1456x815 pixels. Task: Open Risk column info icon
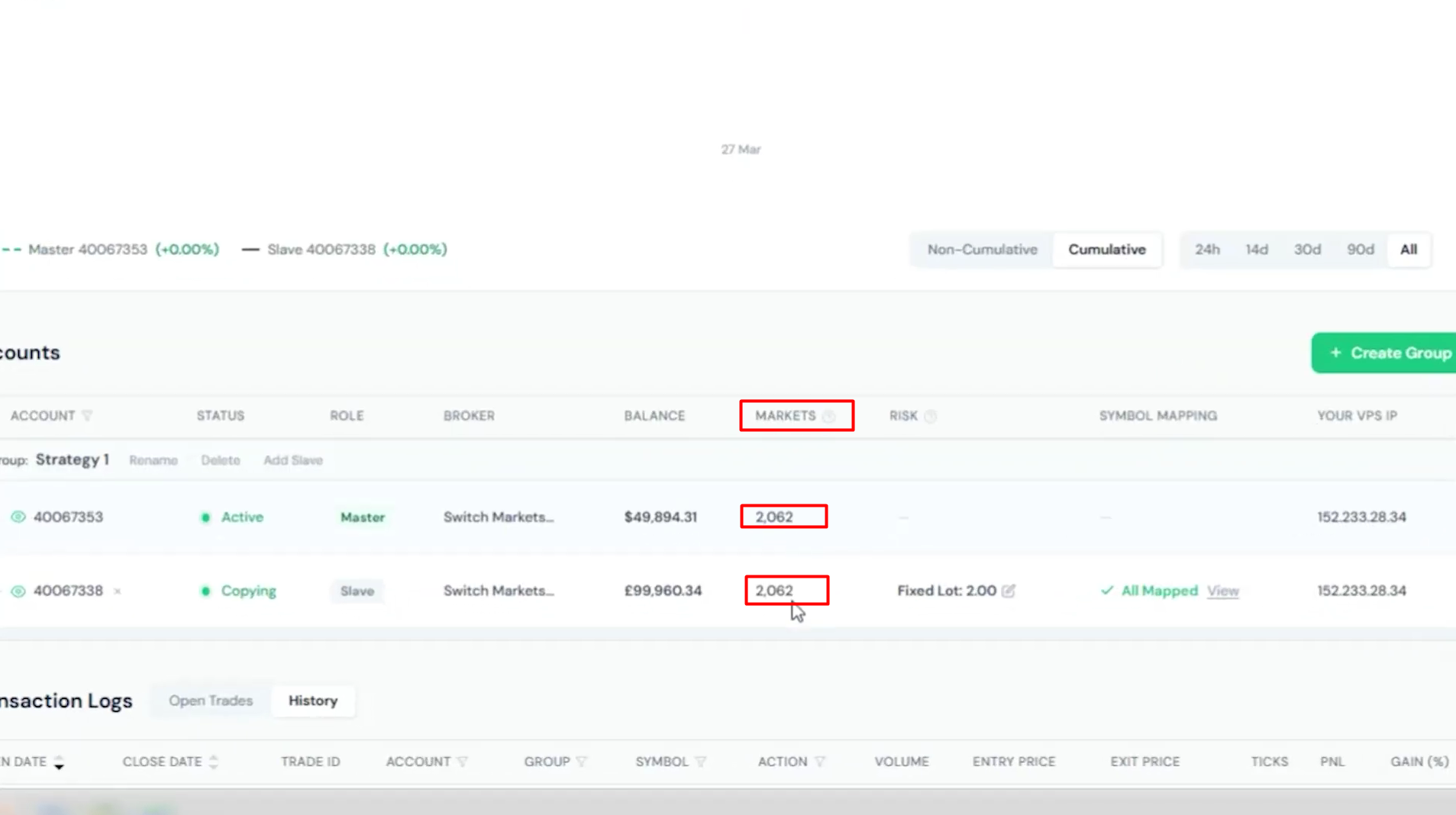[x=930, y=417]
